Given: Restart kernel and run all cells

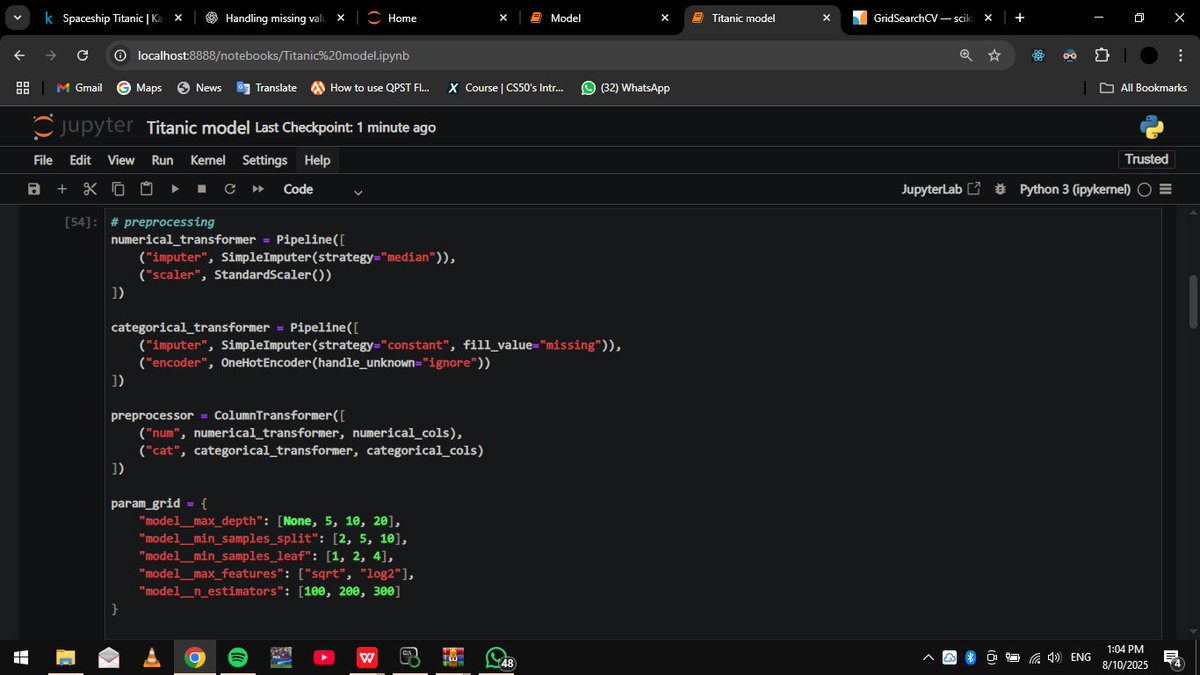Looking at the screenshot, I should (257, 188).
